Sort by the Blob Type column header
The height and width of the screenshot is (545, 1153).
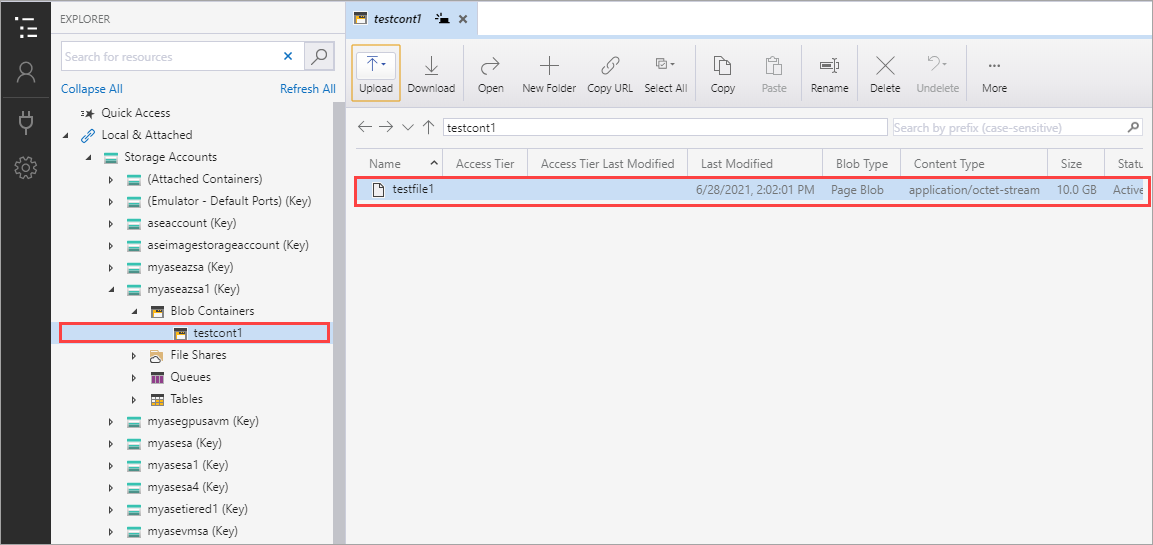(x=862, y=164)
